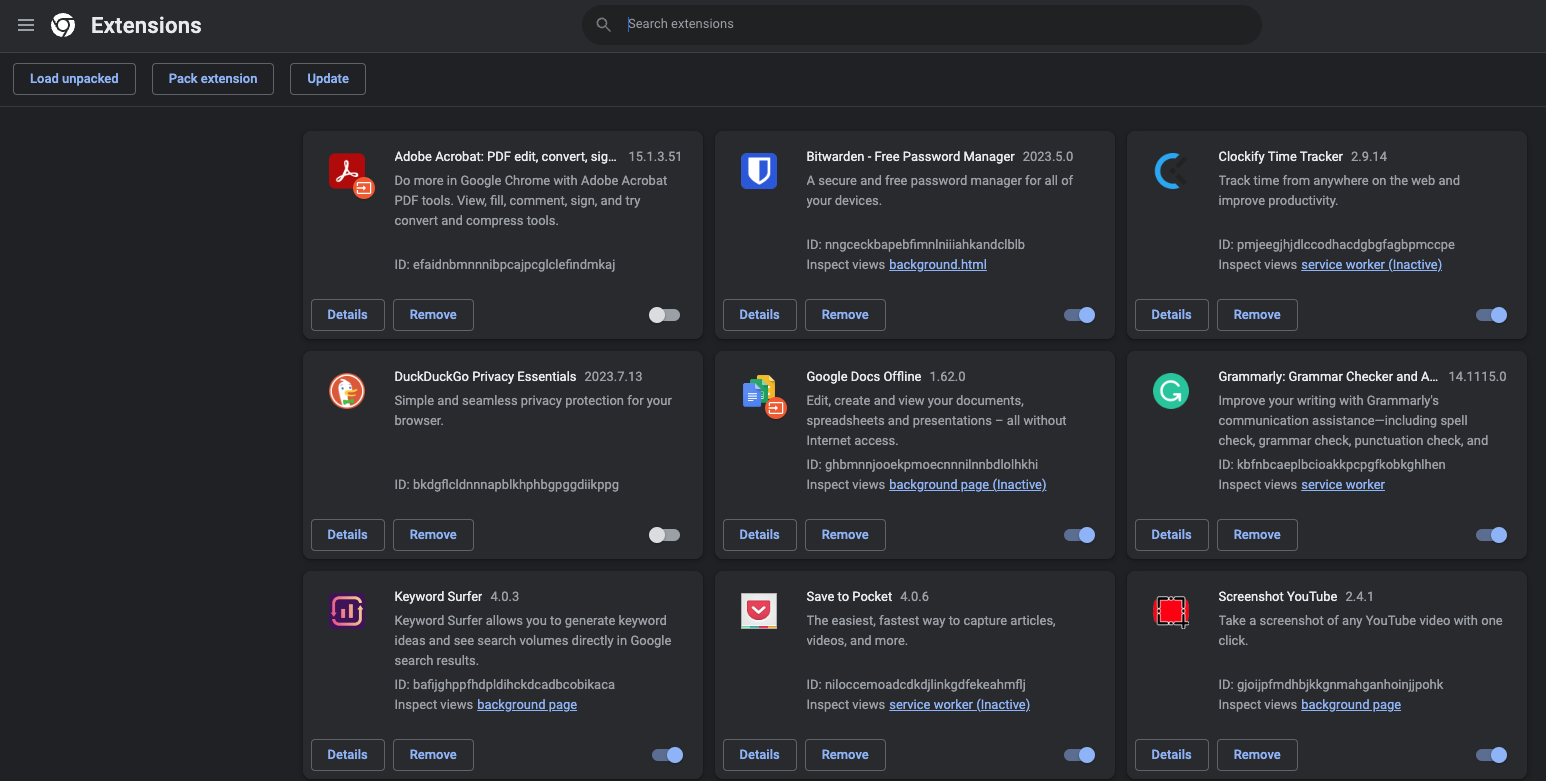Viewport: 1546px width, 781px height.
Task: Remove DuckDuckGo Privacy Essentials
Action: 433,535
